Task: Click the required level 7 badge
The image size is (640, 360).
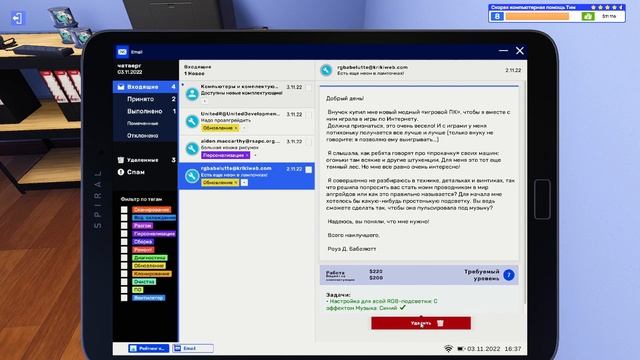Action: pos(509,275)
